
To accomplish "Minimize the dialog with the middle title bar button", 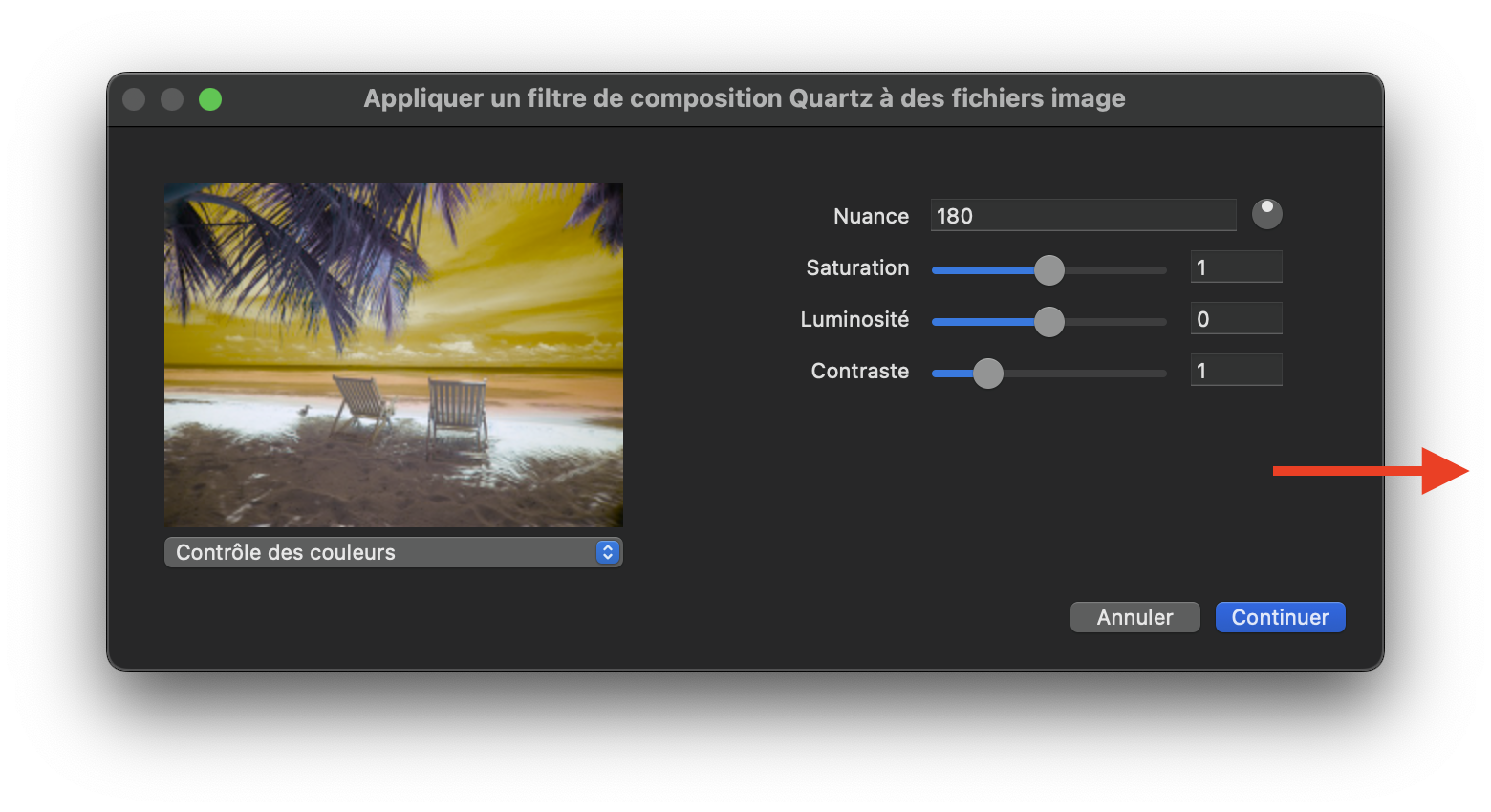I will click(x=172, y=99).
